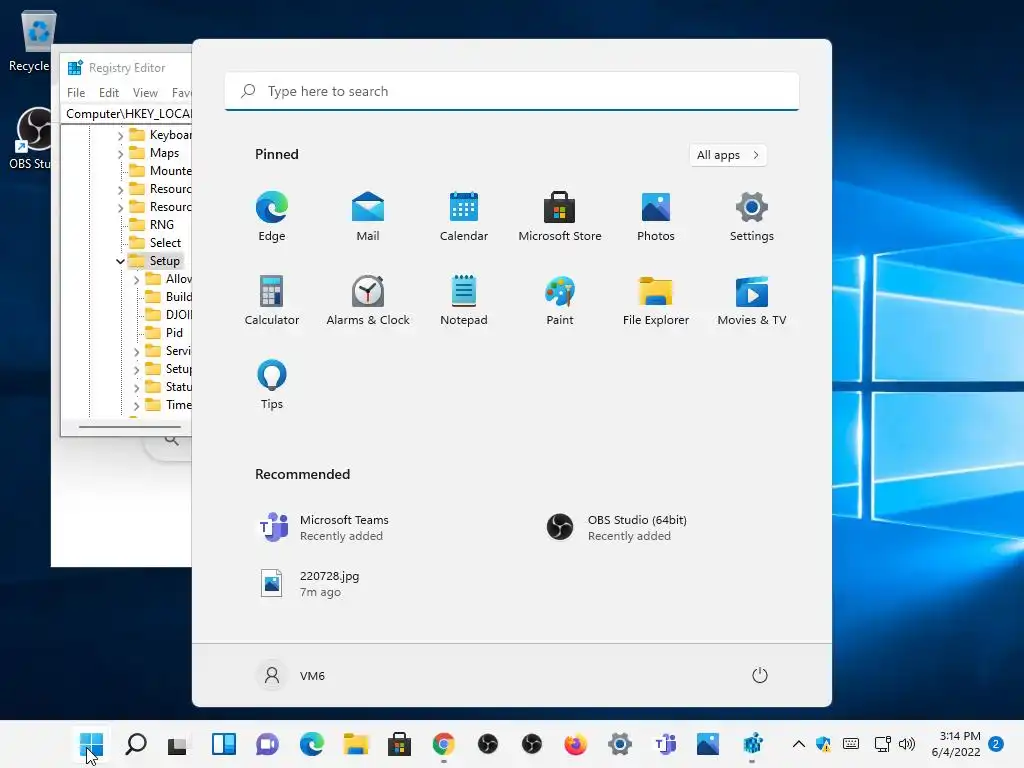This screenshot has height=768, width=1024.
Task: Open Settings from pinned apps
Action: coord(752,216)
